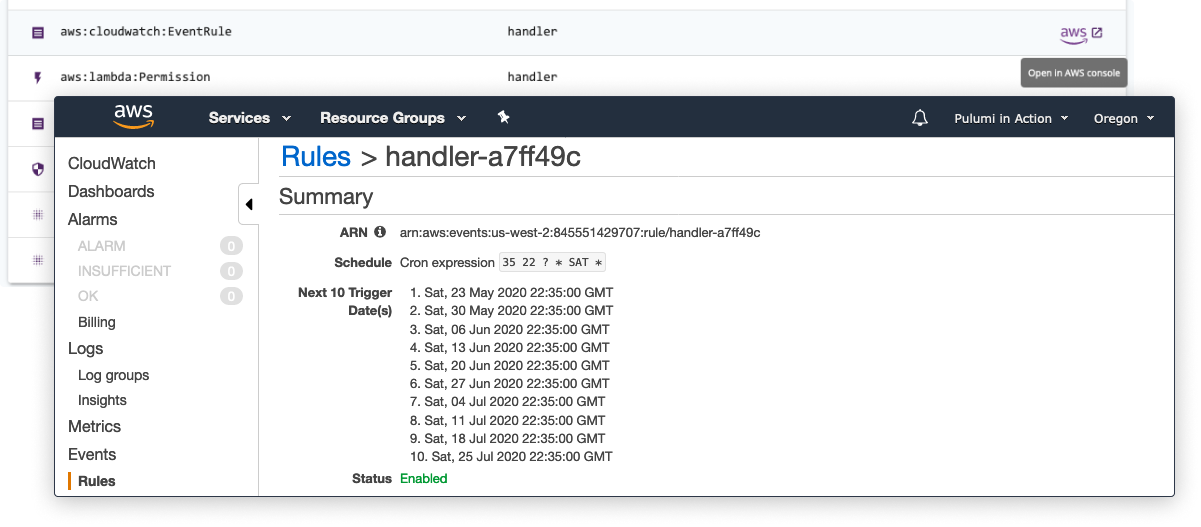Open the Pulumi in Action account menu
Image resolution: width=1201 pixels, height=527 pixels.
(1011, 118)
